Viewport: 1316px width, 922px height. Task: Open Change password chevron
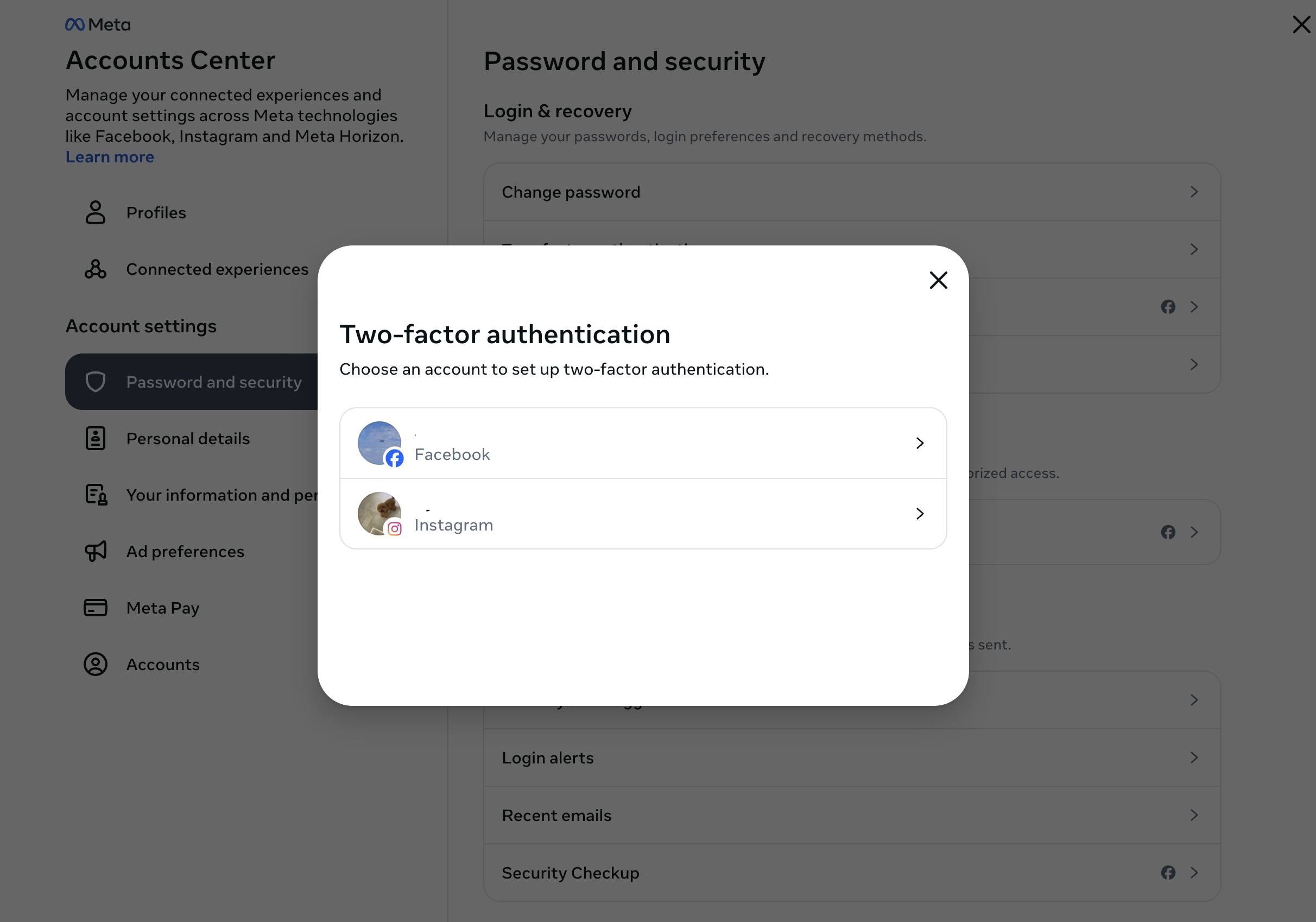coord(1194,192)
